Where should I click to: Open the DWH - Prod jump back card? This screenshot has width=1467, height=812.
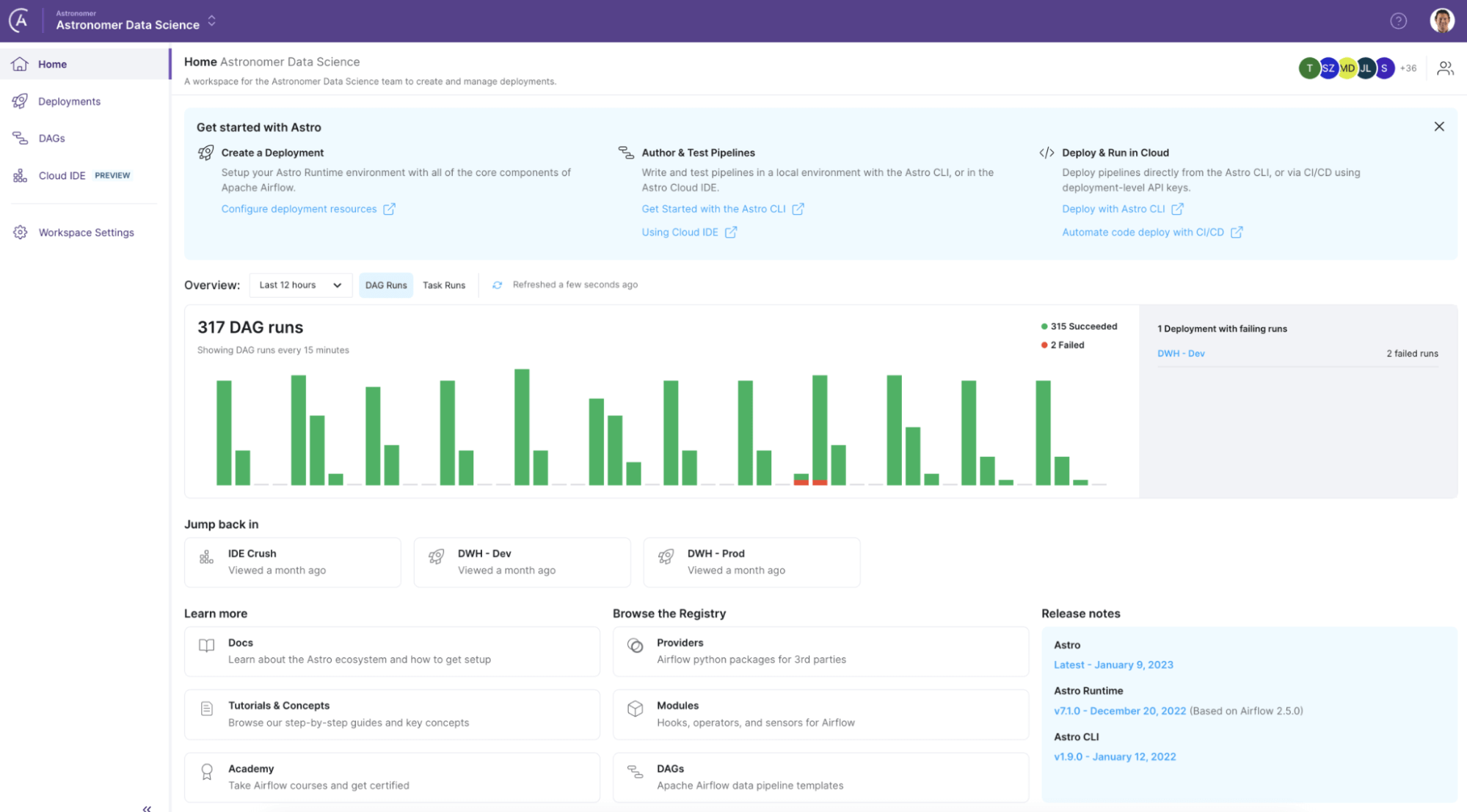click(751, 562)
